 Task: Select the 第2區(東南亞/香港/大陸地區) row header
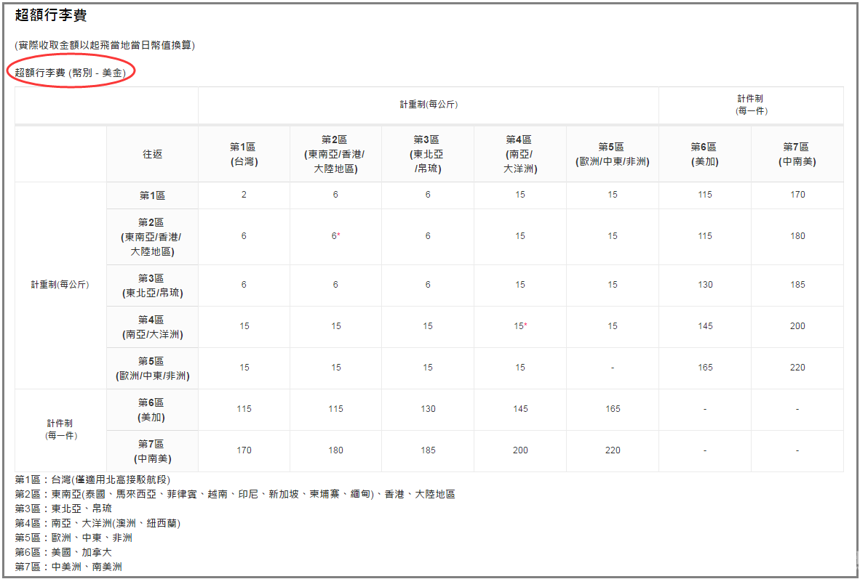(x=152, y=237)
